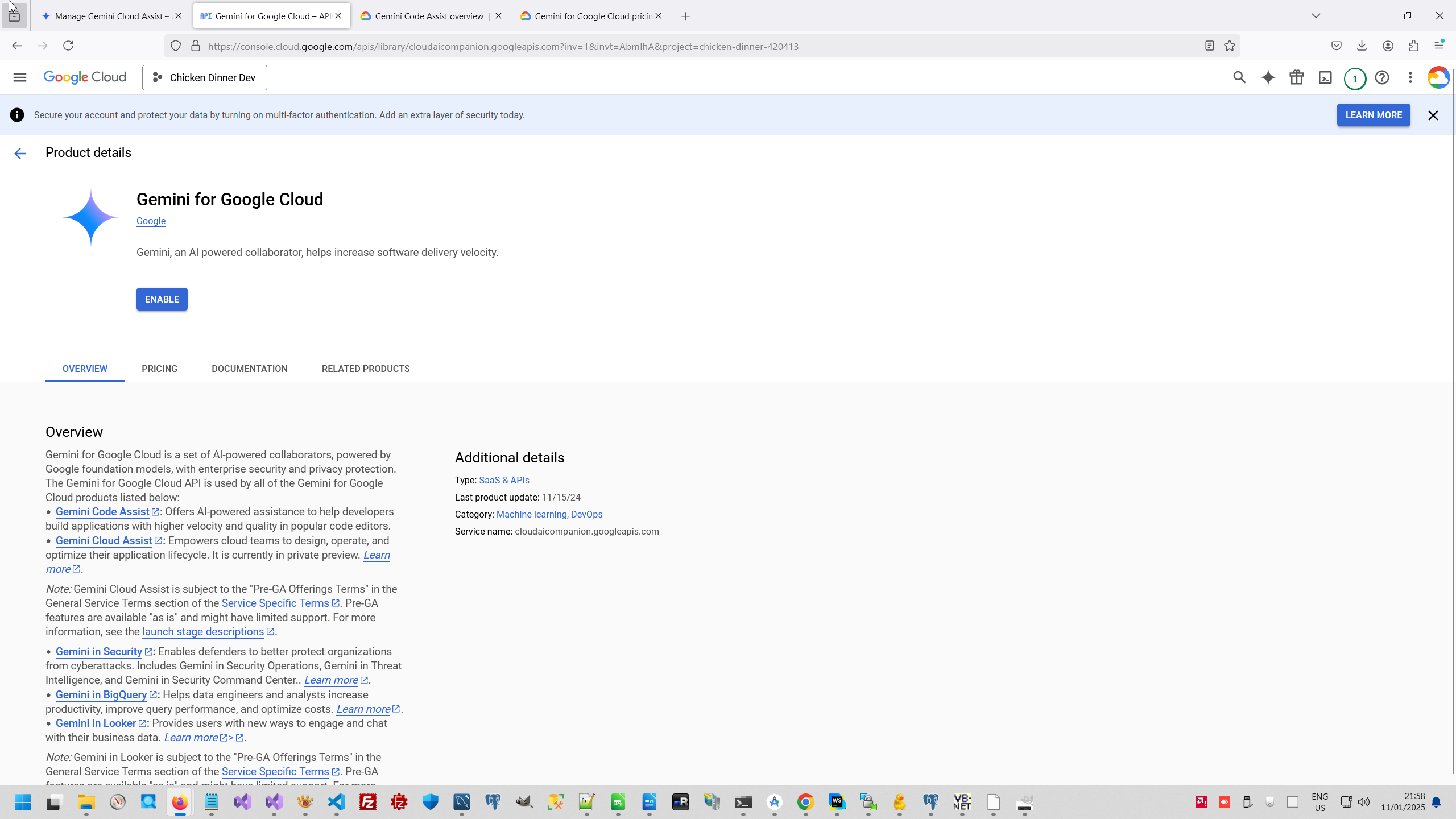Click the search magnifier icon
The image size is (1456, 819).
[x=1239, y=77]
